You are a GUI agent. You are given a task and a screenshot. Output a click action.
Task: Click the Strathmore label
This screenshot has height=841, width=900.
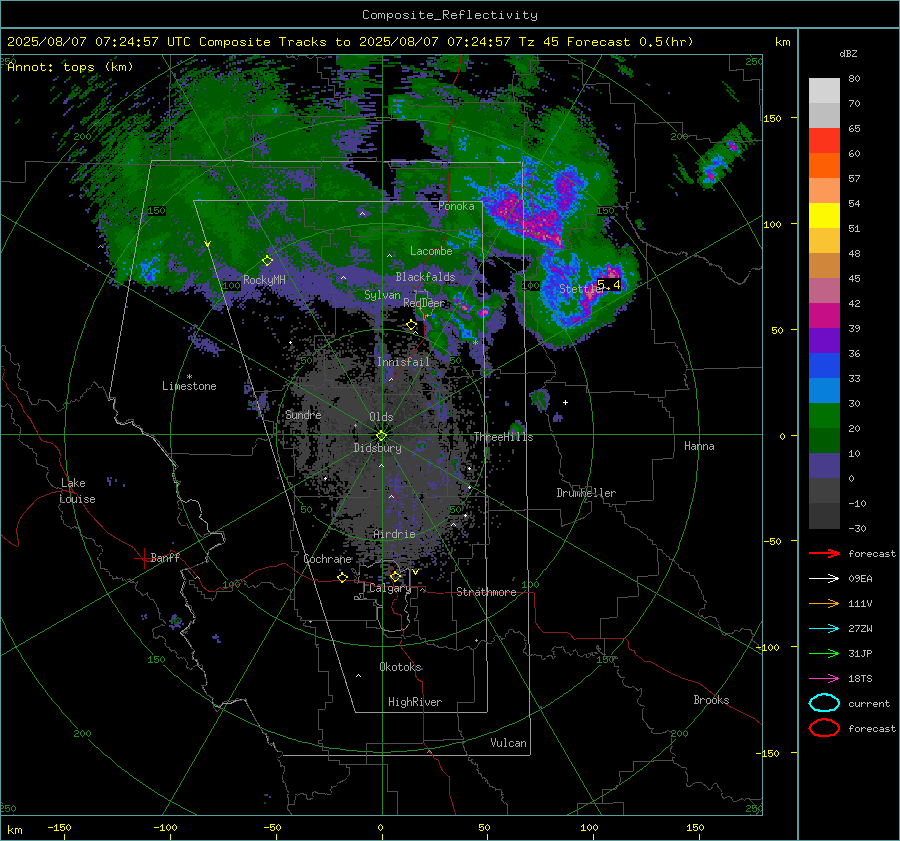coord(486,592)
